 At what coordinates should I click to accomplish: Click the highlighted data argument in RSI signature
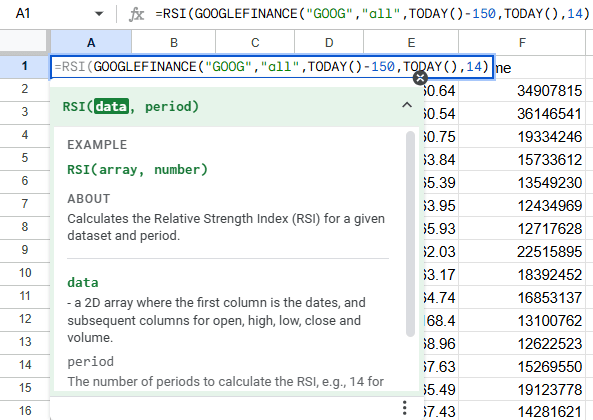tap(111, 107)
